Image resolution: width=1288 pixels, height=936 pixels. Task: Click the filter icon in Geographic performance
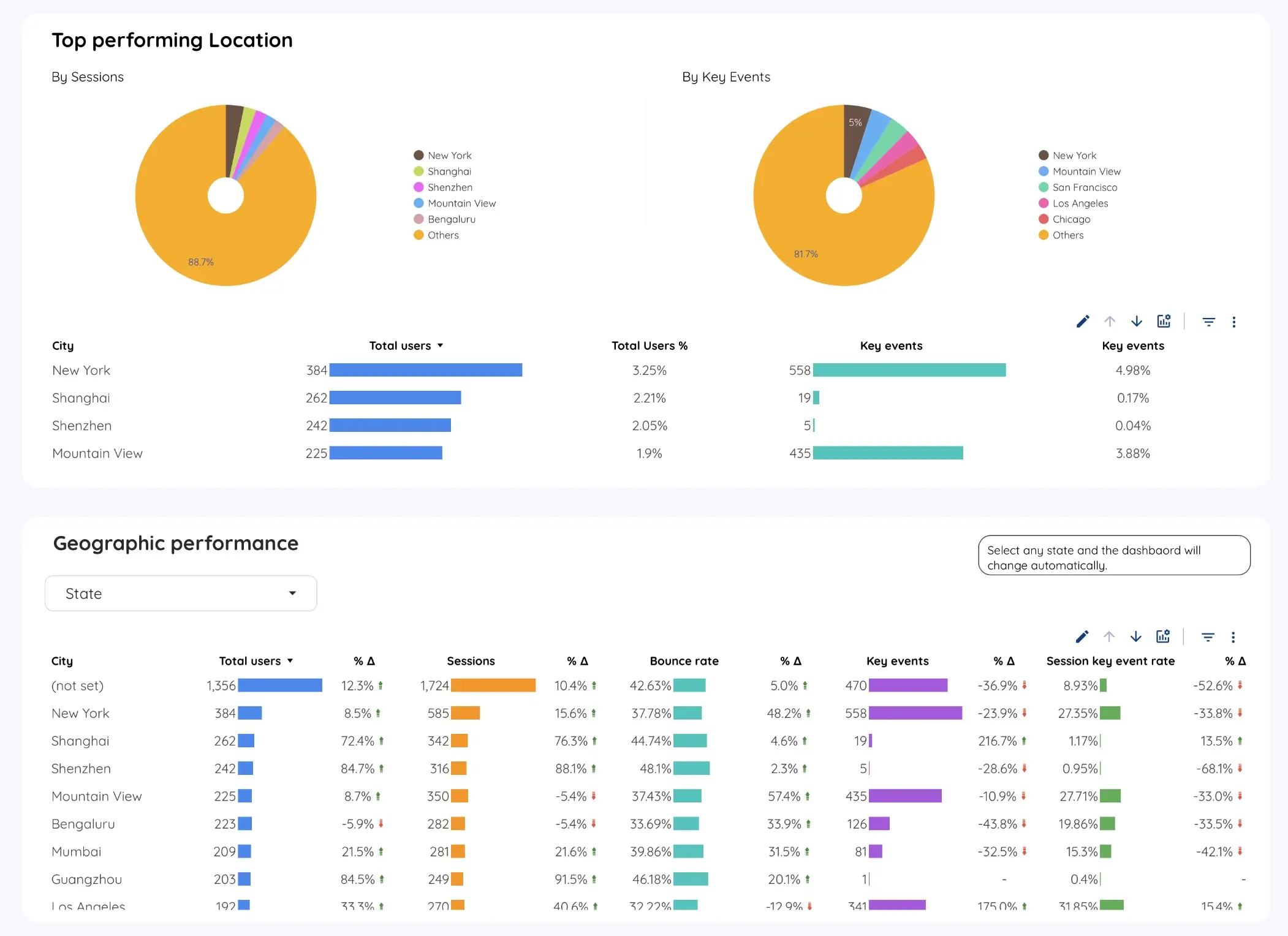(x=1208, y=638)
